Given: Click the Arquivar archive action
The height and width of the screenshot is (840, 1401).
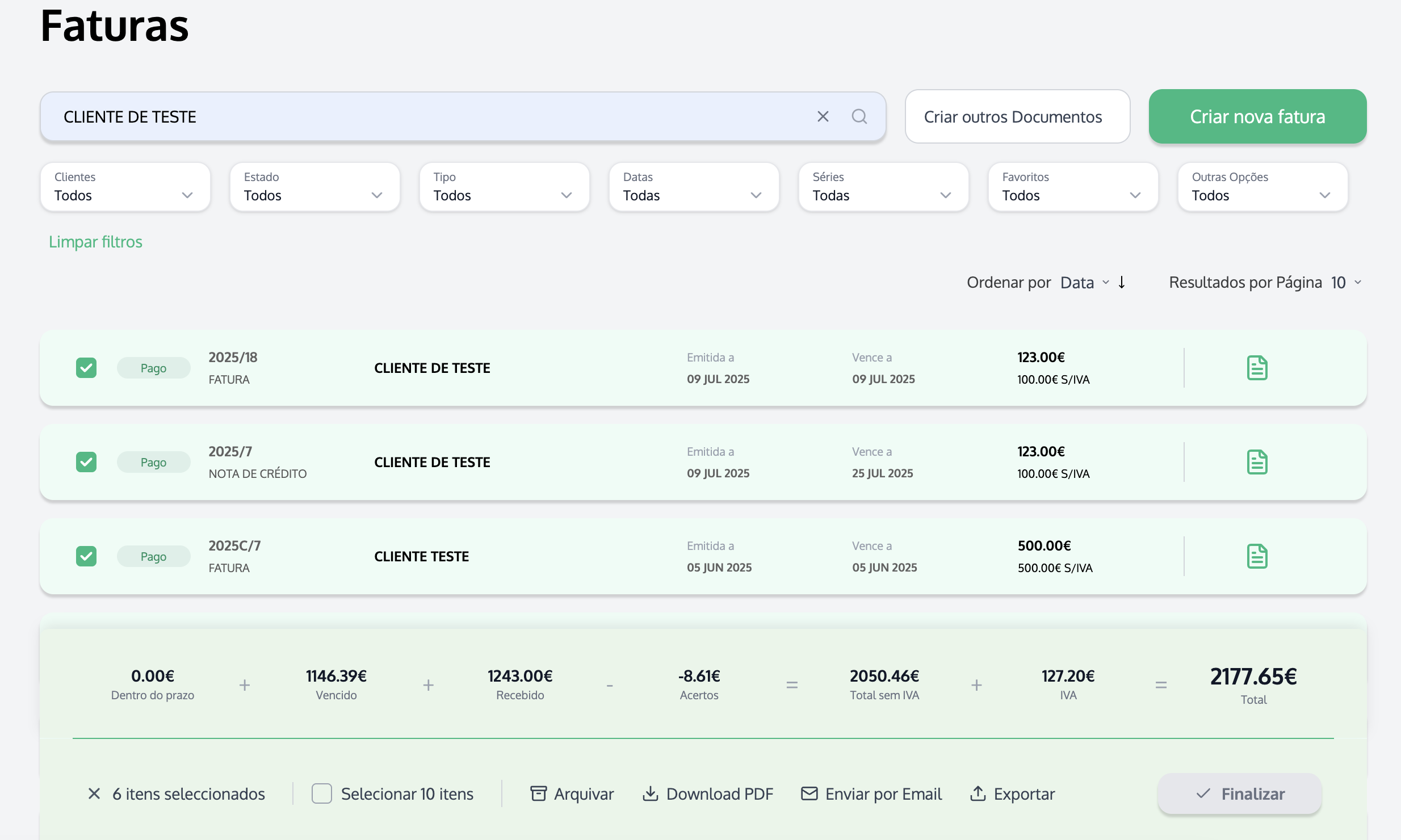Looking at the screenshot, I should 572,793.
